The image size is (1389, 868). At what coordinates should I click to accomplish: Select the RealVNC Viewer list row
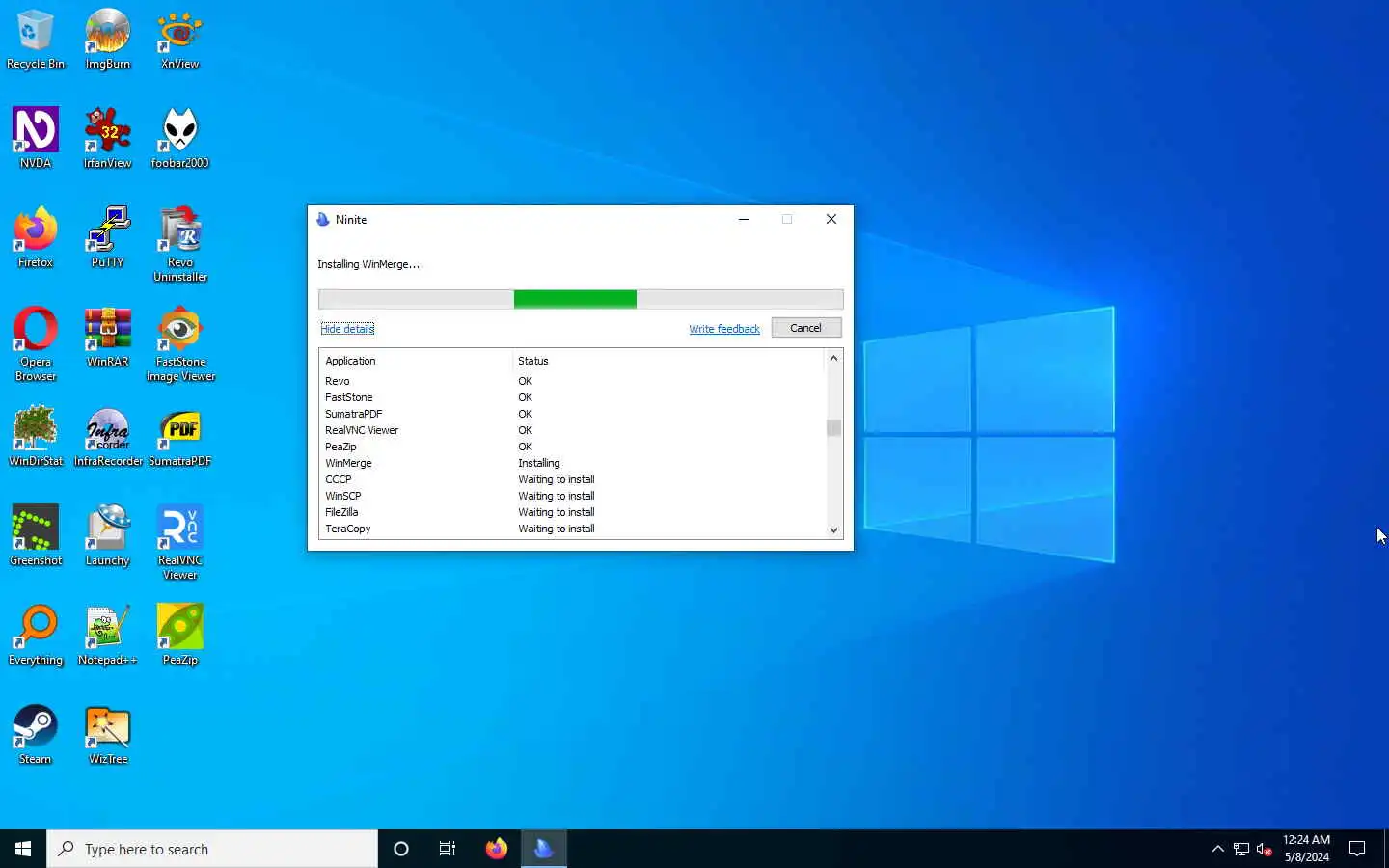[573, 430]
